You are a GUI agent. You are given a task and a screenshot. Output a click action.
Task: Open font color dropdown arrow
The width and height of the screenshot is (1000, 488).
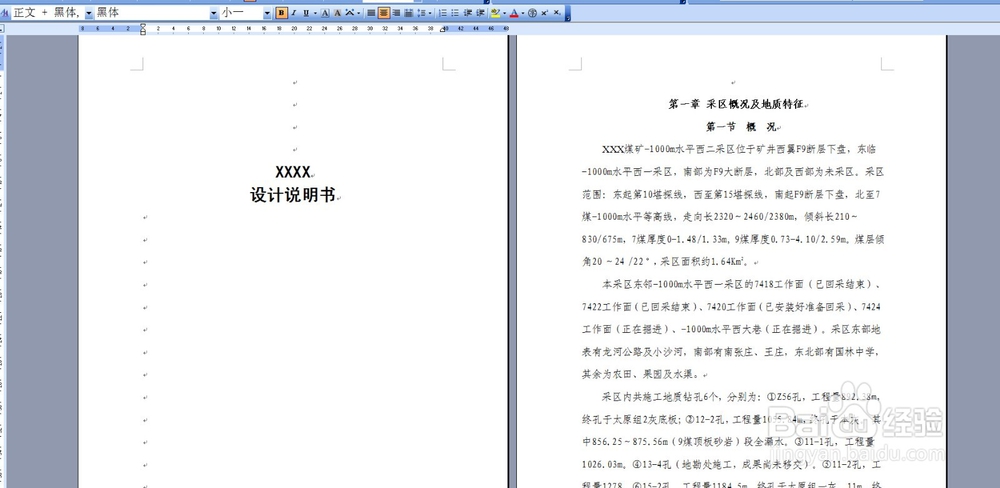[523, 13]
